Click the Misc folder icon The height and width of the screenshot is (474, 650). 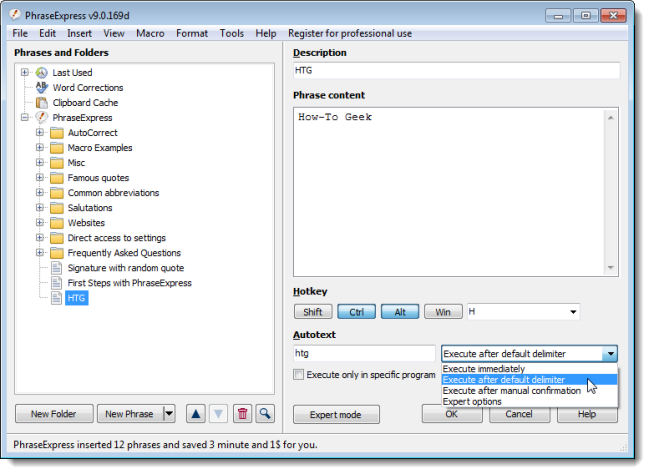(x=57, y=163)
